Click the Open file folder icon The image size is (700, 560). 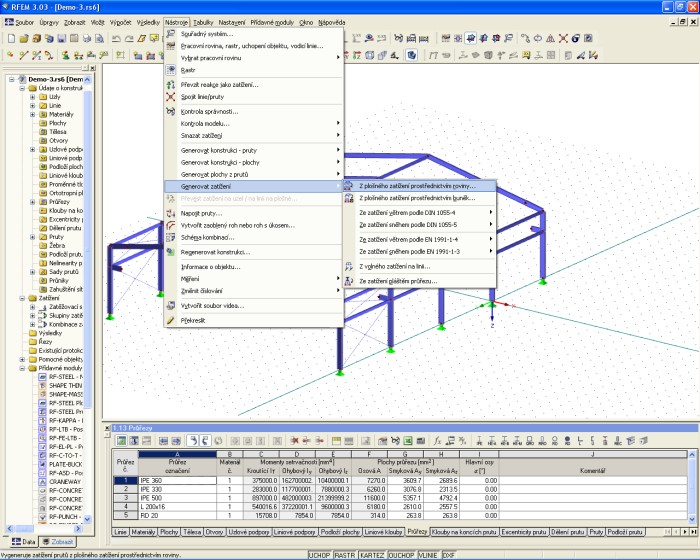[x=24, y=38]
